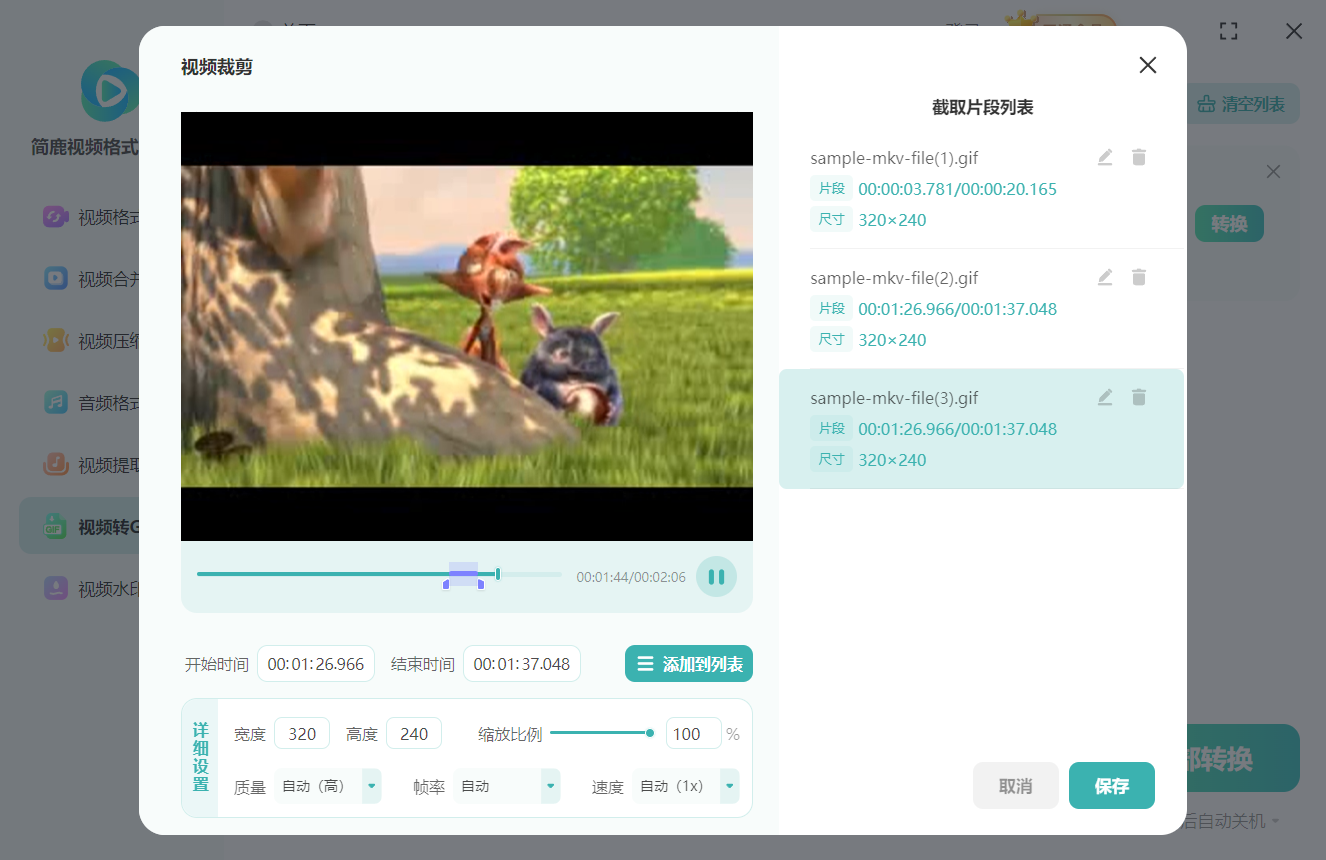Click the 开始时间 start time field

pyautogui.click(x=316, y=663)
